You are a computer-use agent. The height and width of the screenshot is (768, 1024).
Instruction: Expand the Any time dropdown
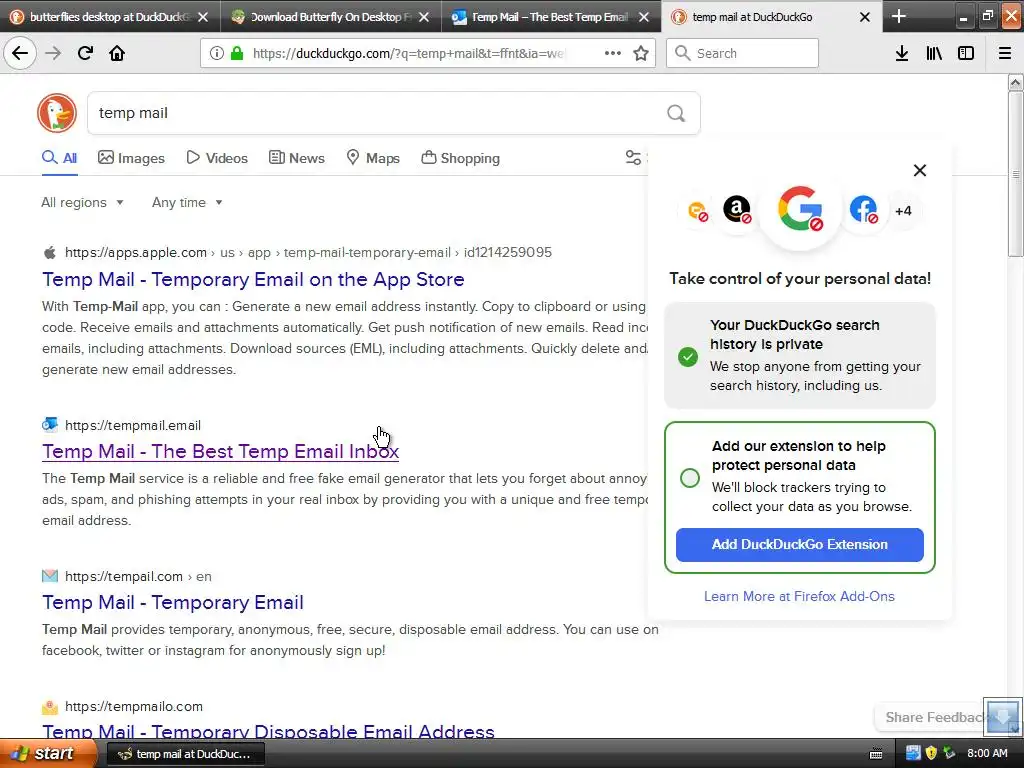187,202
